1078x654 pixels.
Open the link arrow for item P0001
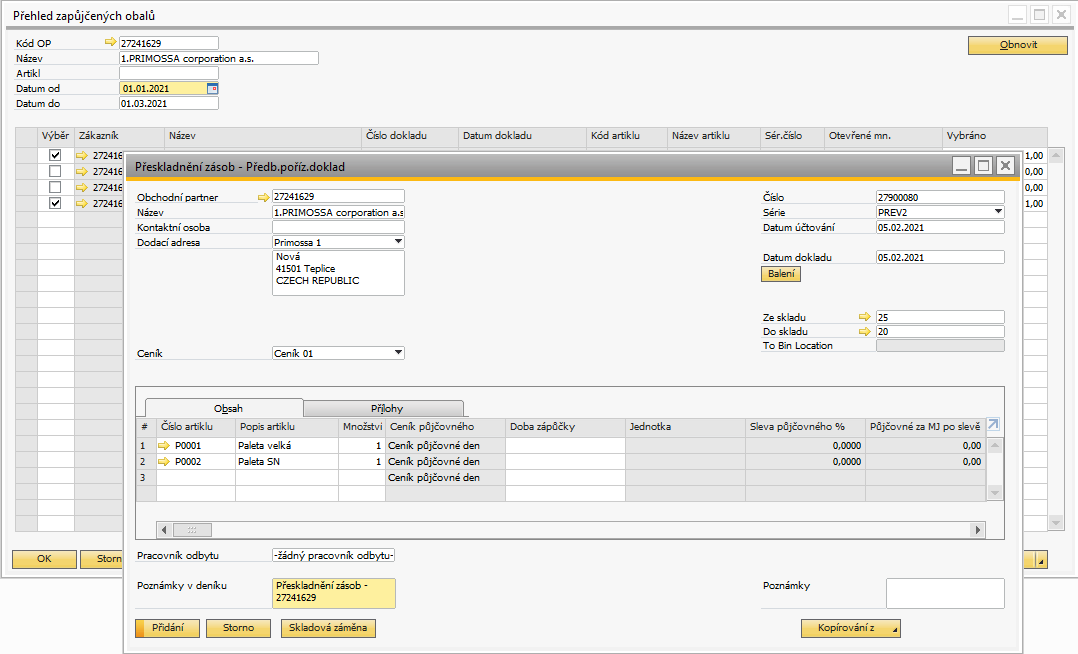[164, 446]
